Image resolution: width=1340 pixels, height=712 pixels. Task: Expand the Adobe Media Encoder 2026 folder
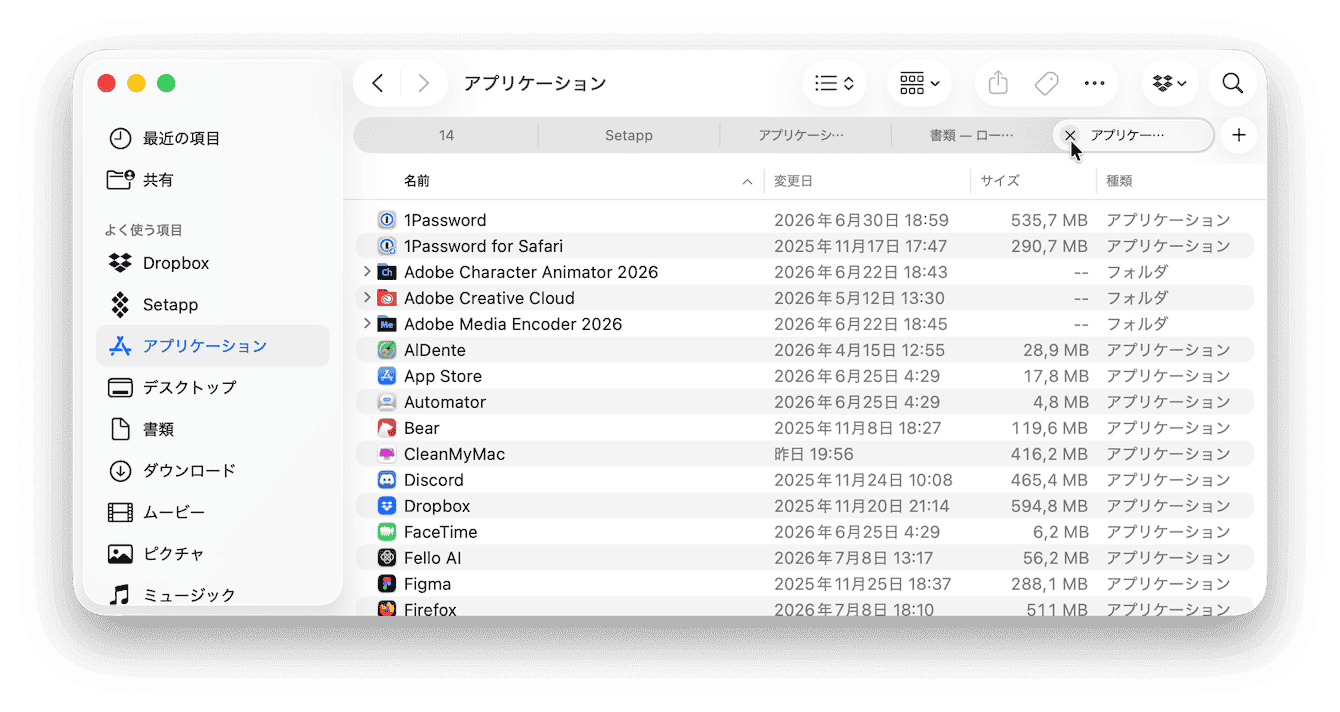[x=367, y=324]
